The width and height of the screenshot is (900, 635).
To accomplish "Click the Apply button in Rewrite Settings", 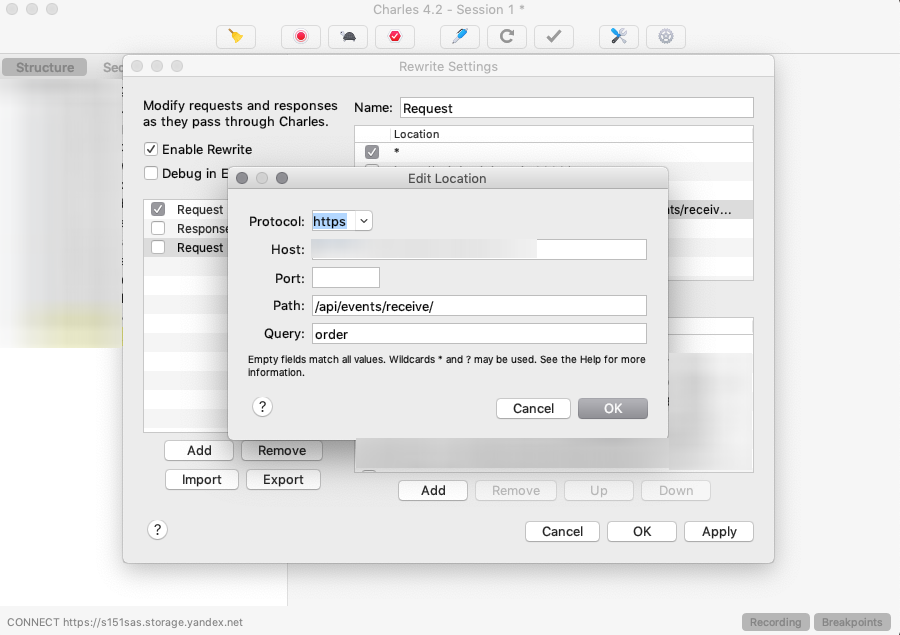I will click(719, 532).
